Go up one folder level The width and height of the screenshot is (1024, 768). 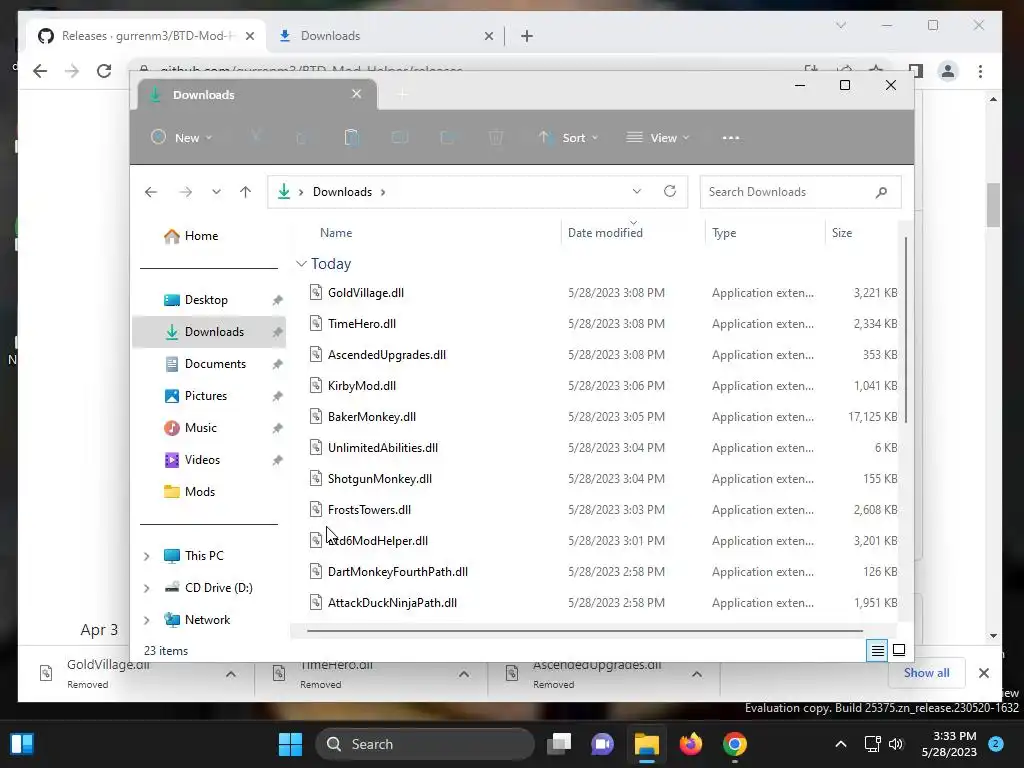(x=246, y=192)
